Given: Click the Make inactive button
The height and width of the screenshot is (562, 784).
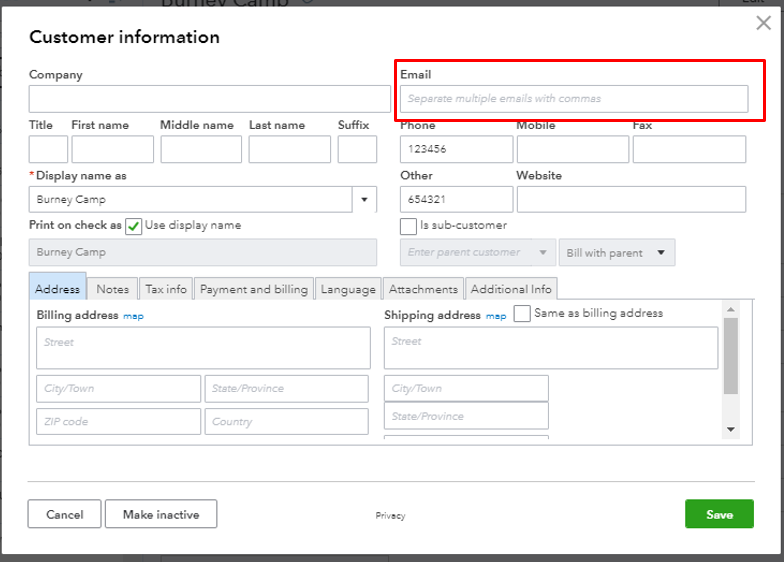Looking at the screenshot, I should coord(161,515).
